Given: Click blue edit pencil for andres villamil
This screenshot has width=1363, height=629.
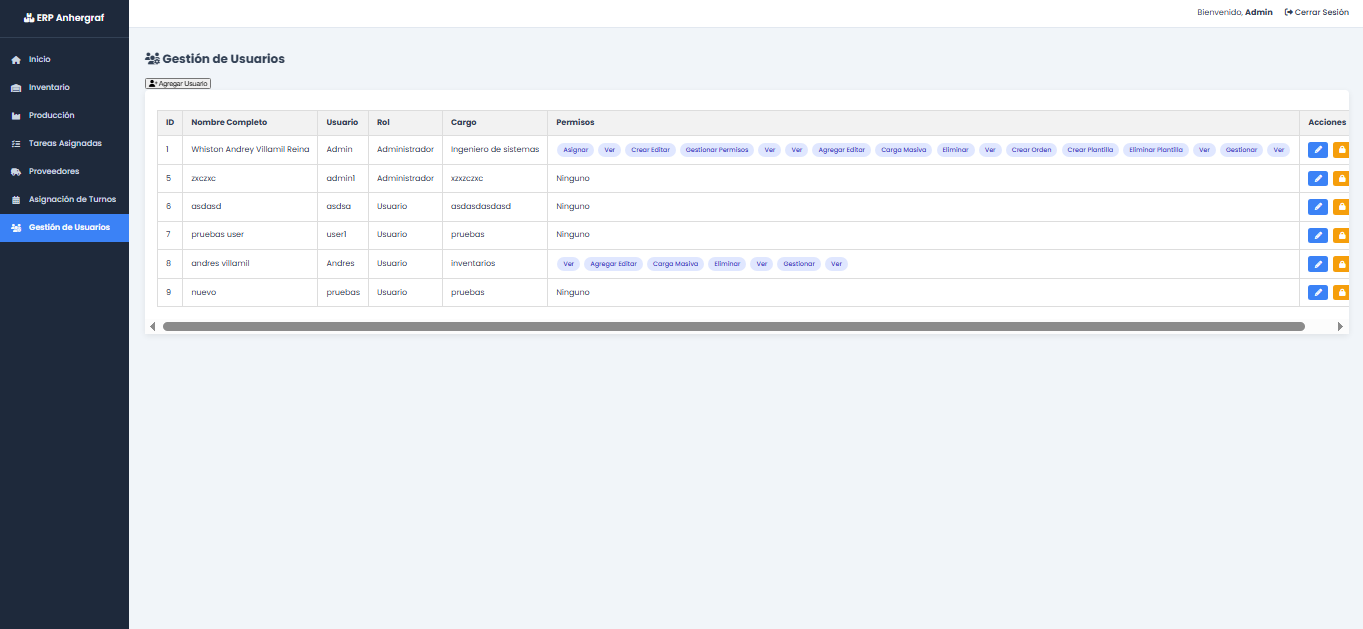Looking at the screenshot, I should [x=1317, y=264].
